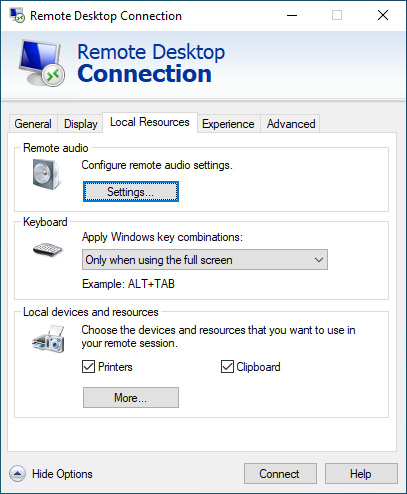Open the Experience tab

tap(228, 124)
